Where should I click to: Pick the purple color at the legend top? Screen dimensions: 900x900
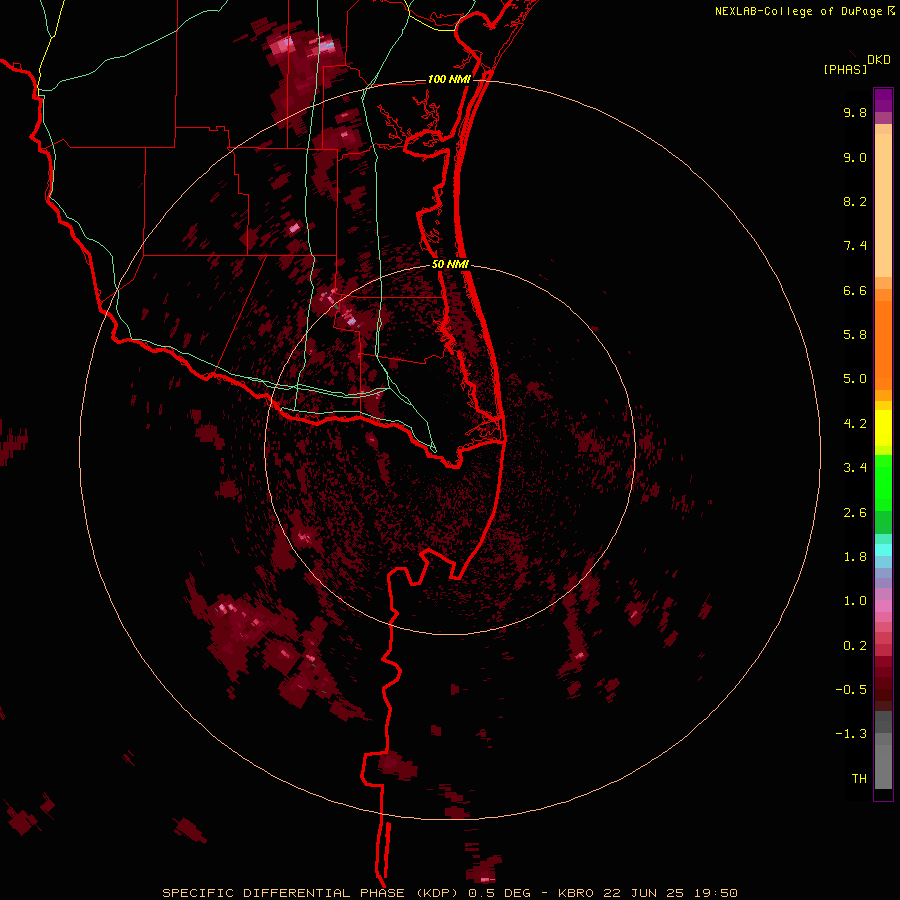coord(883,100)
